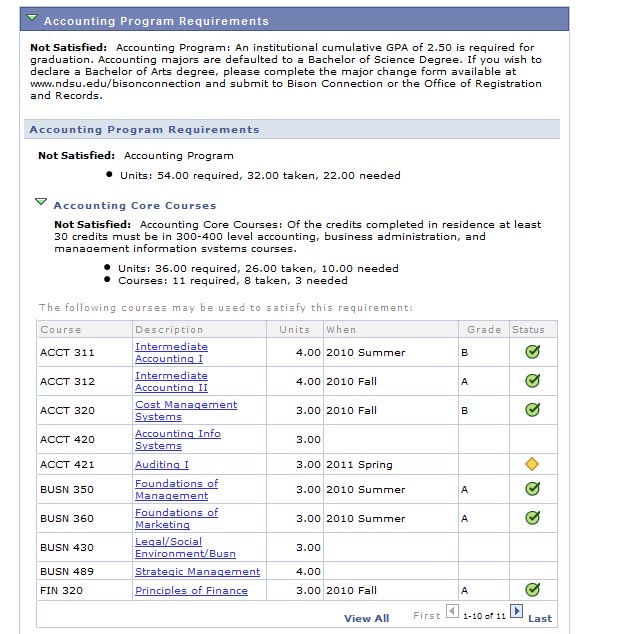Click the green checkmark status for ACCT 311
640x634 pixels.
click(x=532, y=352)
